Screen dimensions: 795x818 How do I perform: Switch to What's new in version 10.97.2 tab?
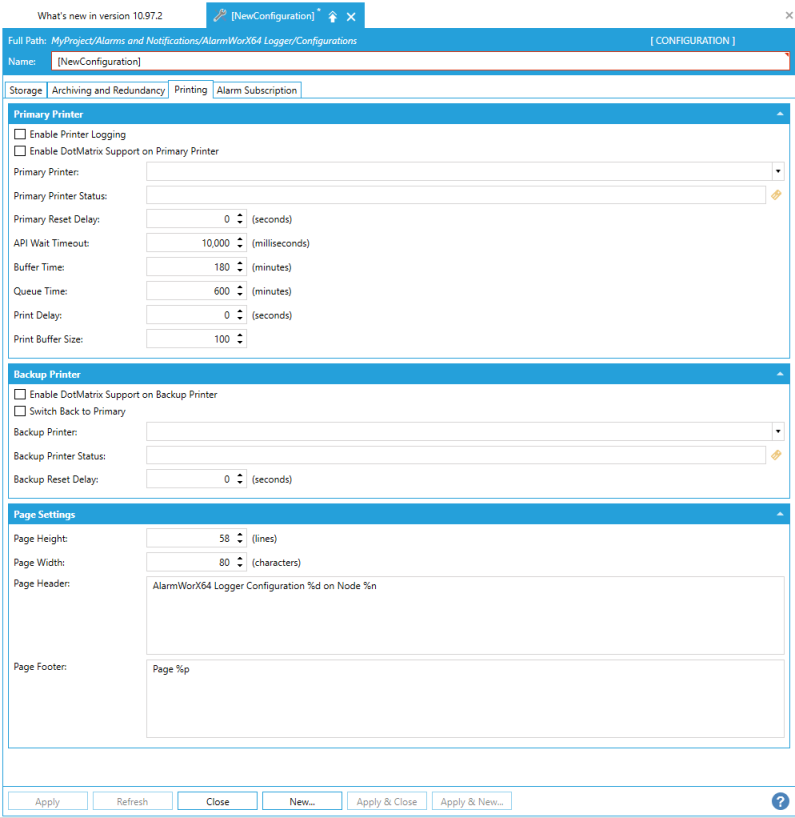[x=100, y=16]
